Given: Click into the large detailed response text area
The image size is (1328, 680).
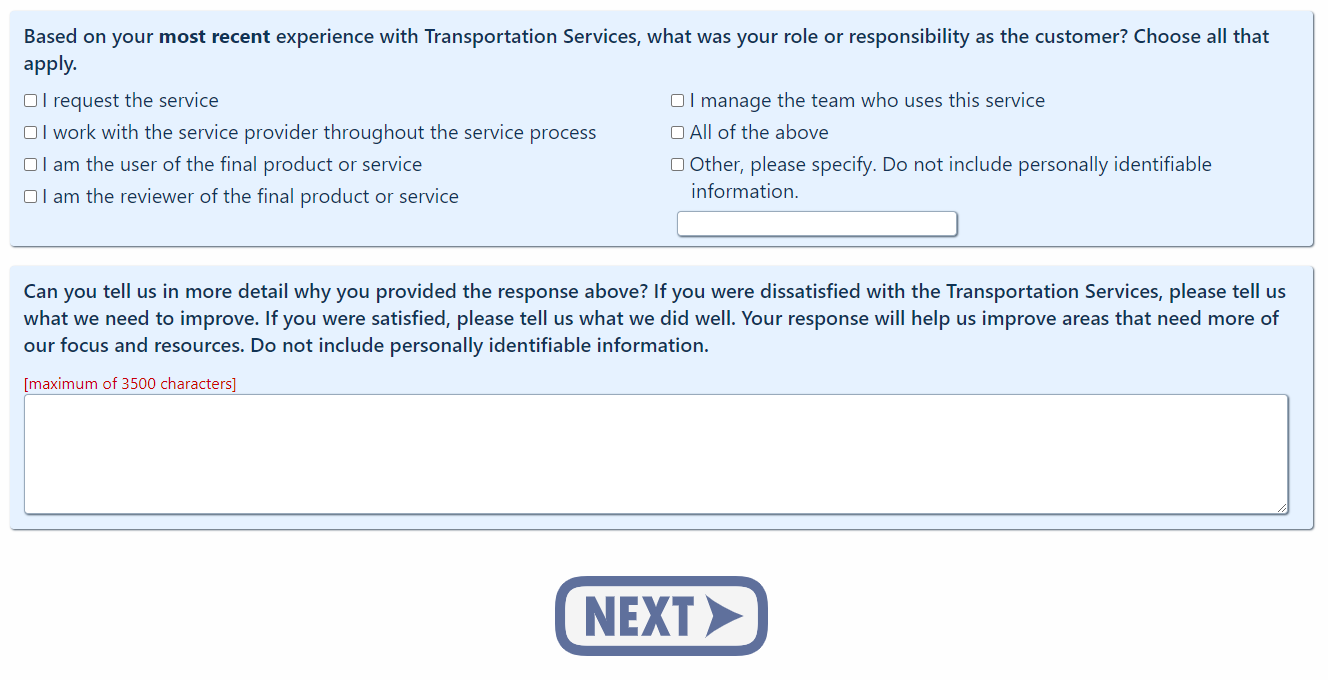Looking at the screenshot, I should click(x=655, y=454).
